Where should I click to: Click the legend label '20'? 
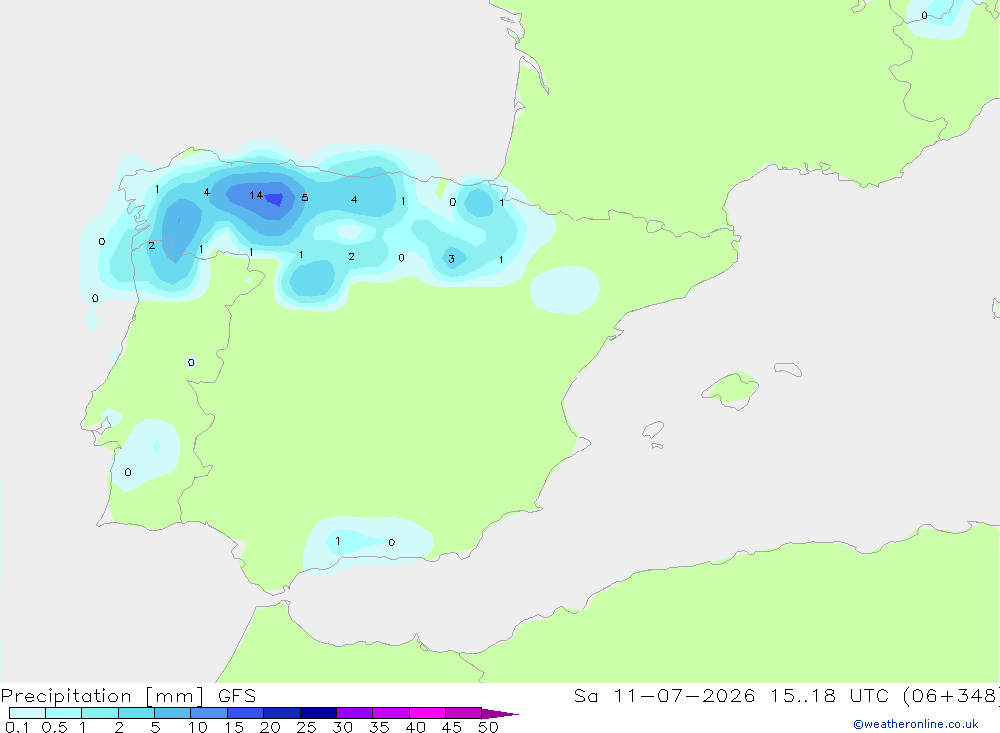[x=270, y=727]
